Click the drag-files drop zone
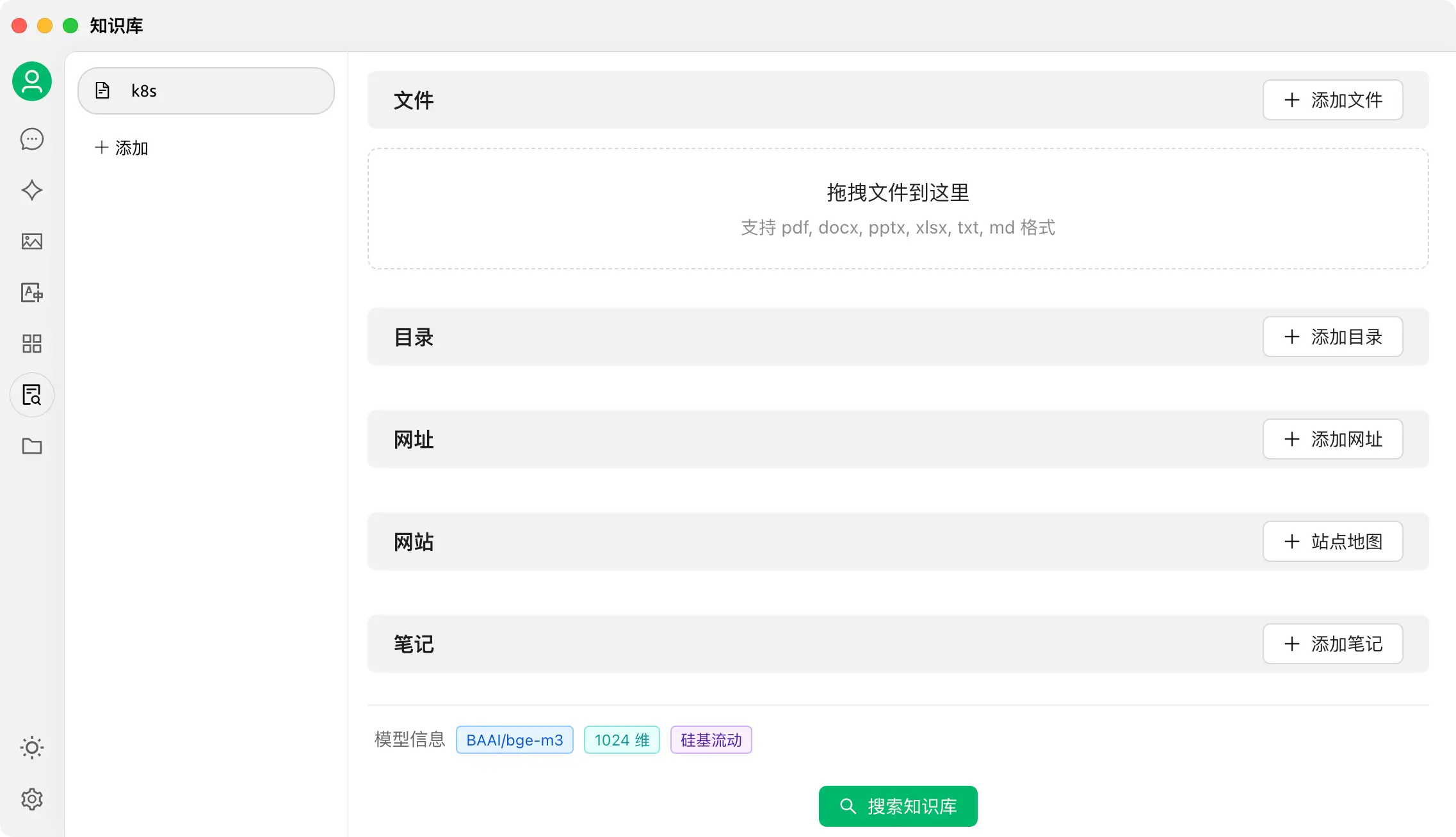The image size is (1456, 837). point(898,209)
